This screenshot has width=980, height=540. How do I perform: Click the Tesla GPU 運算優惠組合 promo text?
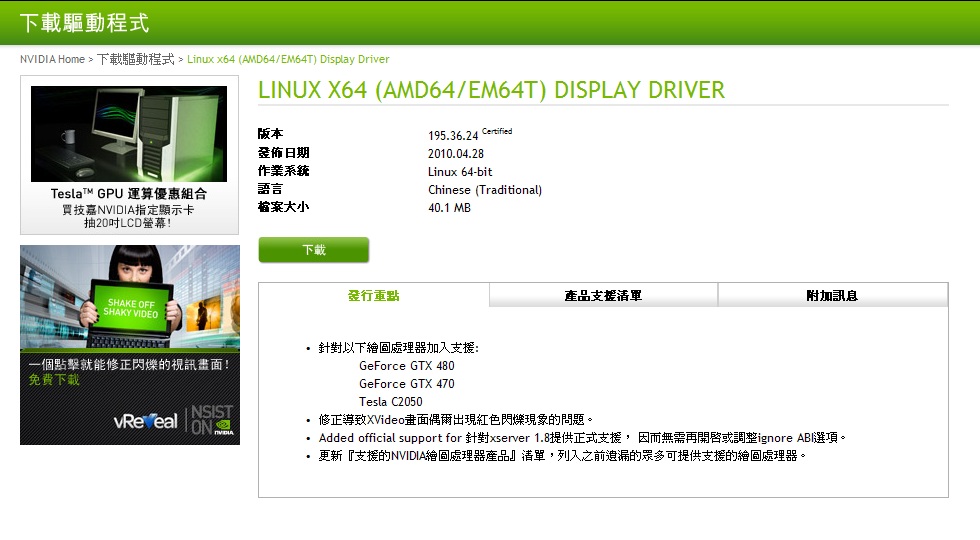click(129, 194)
